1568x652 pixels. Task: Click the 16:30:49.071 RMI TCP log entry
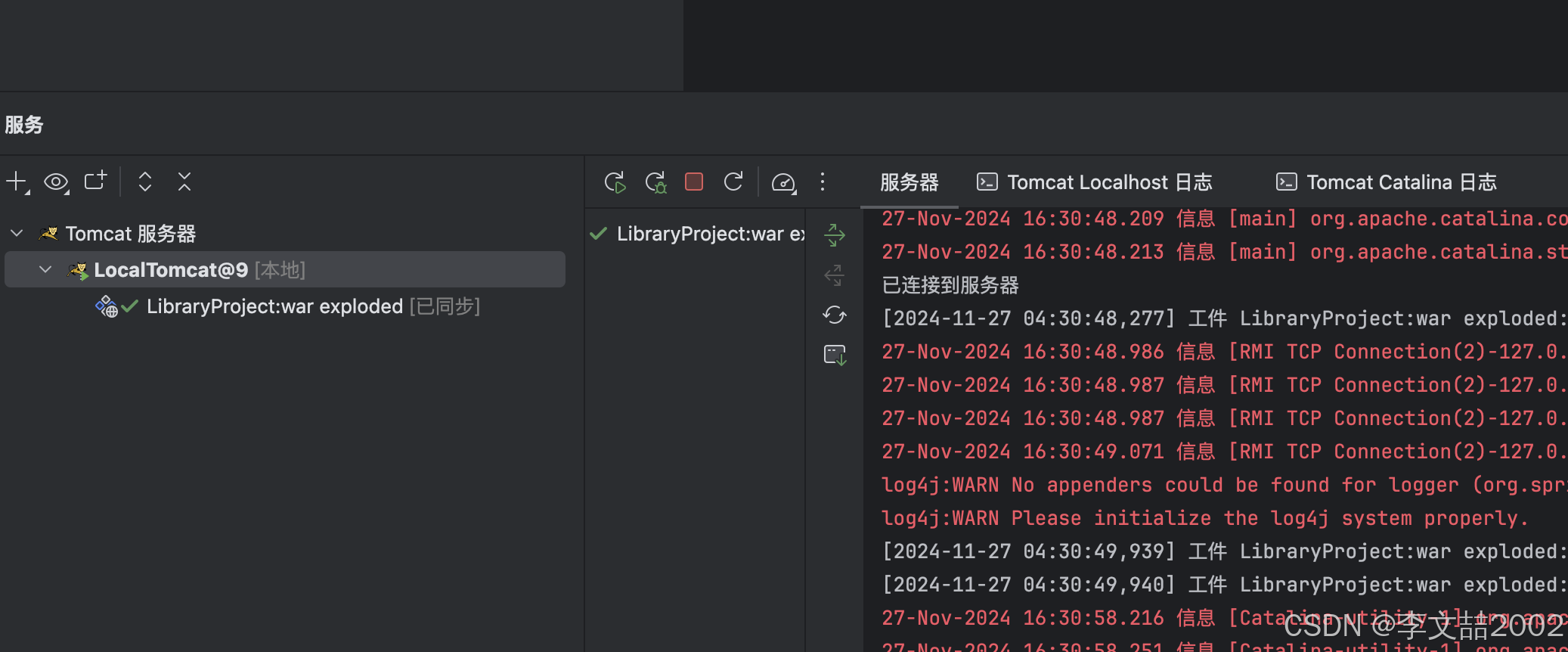[1224, 452]
